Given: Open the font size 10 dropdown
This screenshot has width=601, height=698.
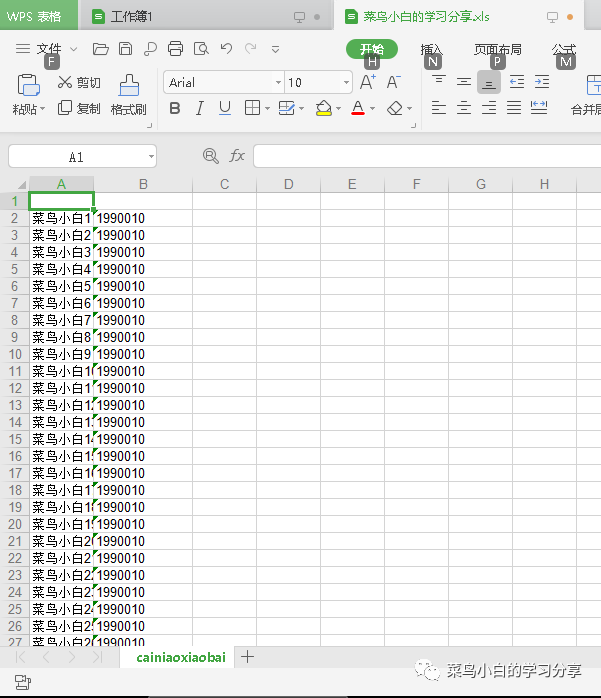Looking at the screenshot, I should tap(346, 82).
